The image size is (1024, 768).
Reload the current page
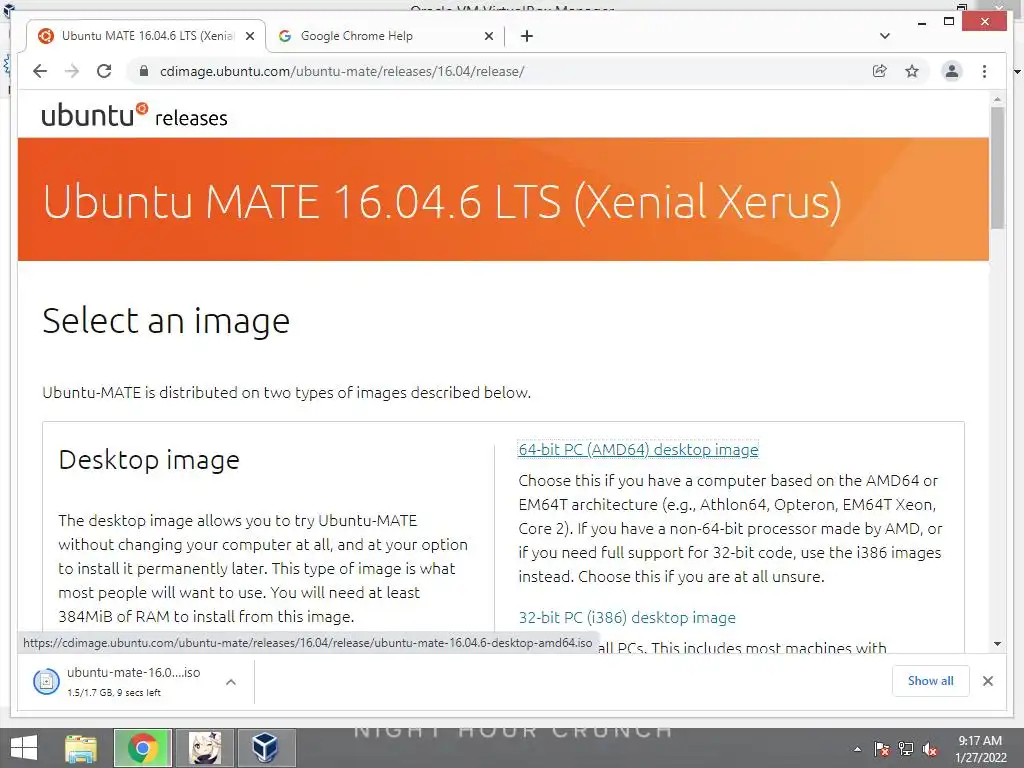104,71
